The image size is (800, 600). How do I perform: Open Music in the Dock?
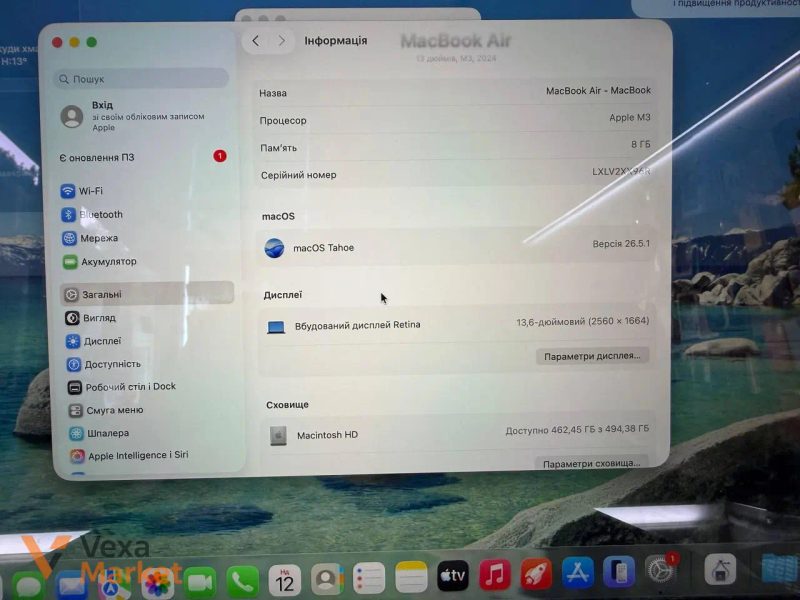[x=494, y=574]
